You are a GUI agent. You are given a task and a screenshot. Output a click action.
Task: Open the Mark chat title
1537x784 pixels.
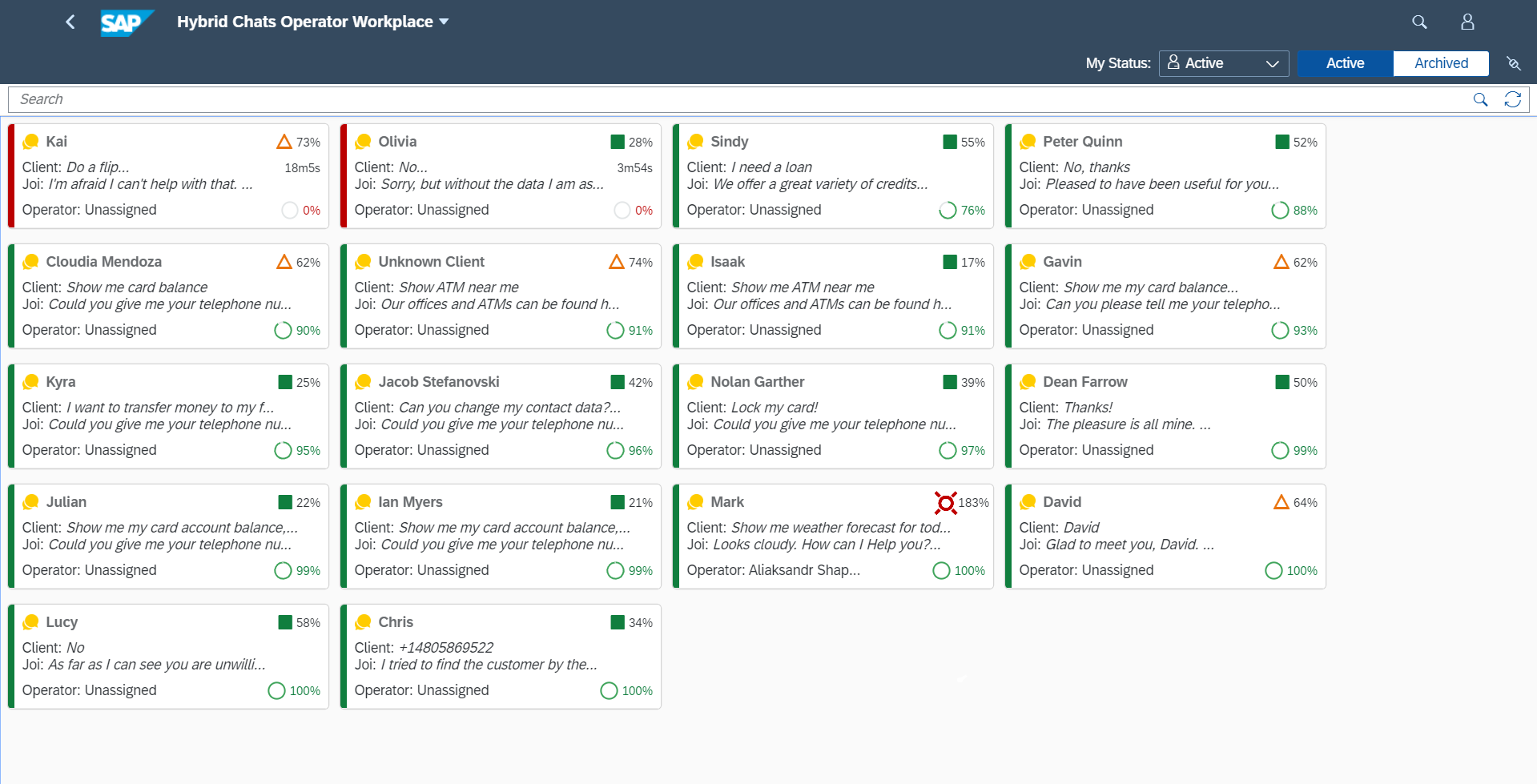727,502
